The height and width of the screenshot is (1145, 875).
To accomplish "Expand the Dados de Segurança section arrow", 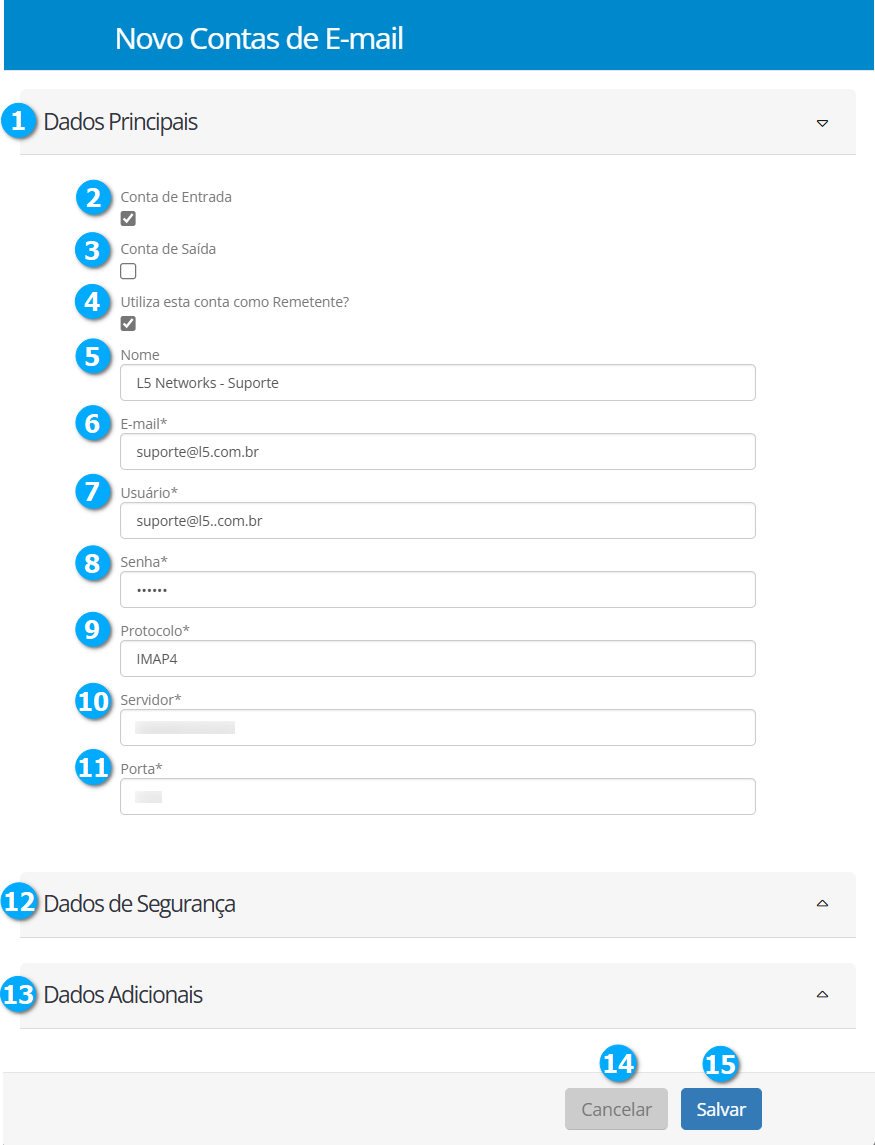I will [822, 903].
